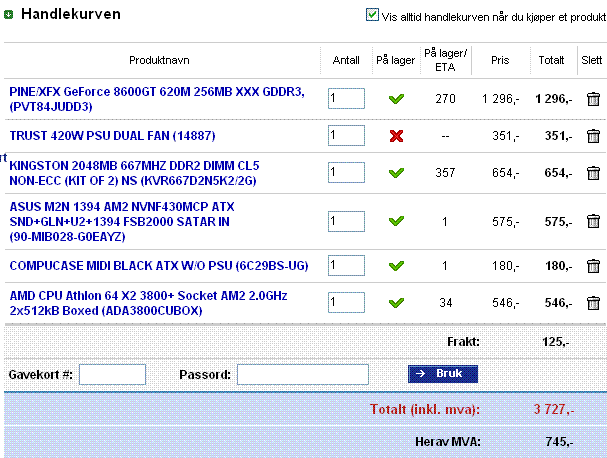Click in-stock checkmark for COMPUCASE case
The image size is (607, 458).
pos(396,266)
